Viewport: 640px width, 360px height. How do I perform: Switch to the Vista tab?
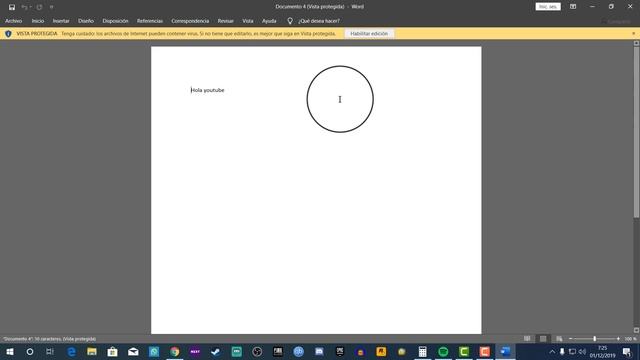(x=248, y=21)
